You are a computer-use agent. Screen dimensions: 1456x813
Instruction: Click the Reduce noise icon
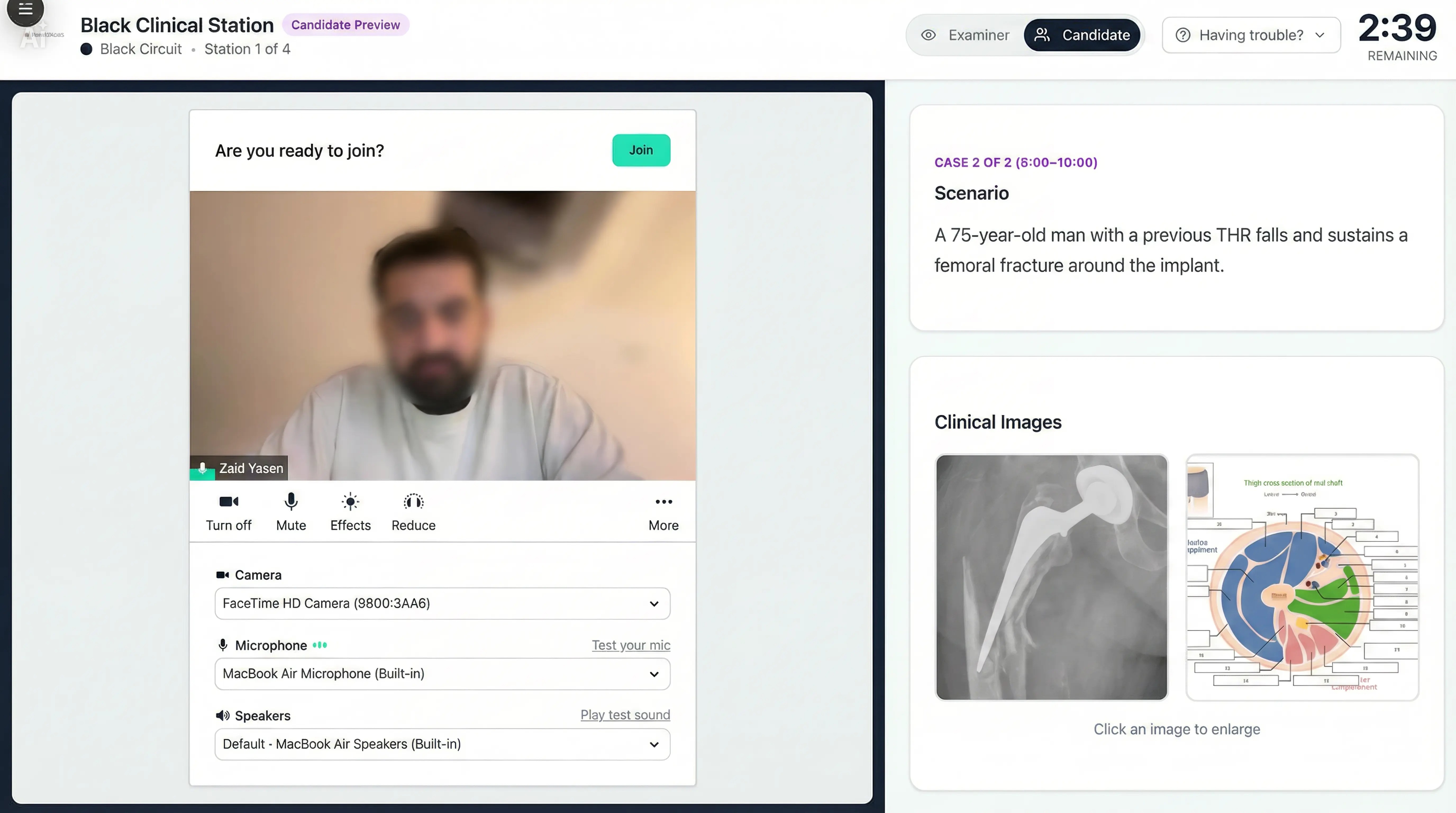(x=413, y=502)
